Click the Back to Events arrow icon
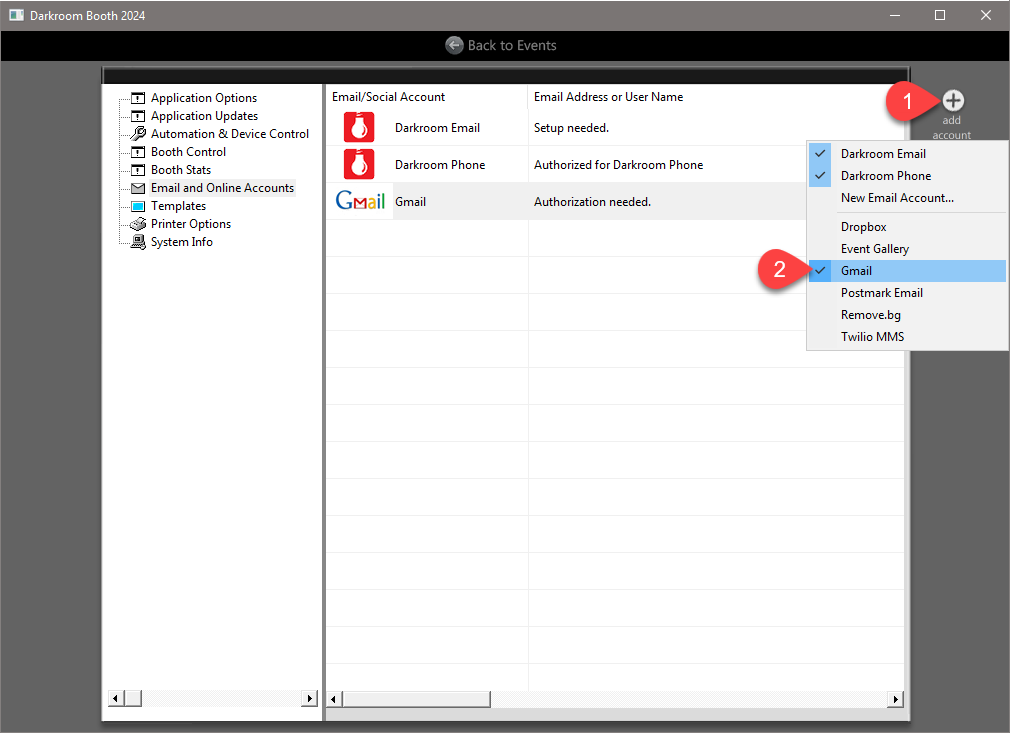Screen dimensions: 1010x733 (454, 45)
